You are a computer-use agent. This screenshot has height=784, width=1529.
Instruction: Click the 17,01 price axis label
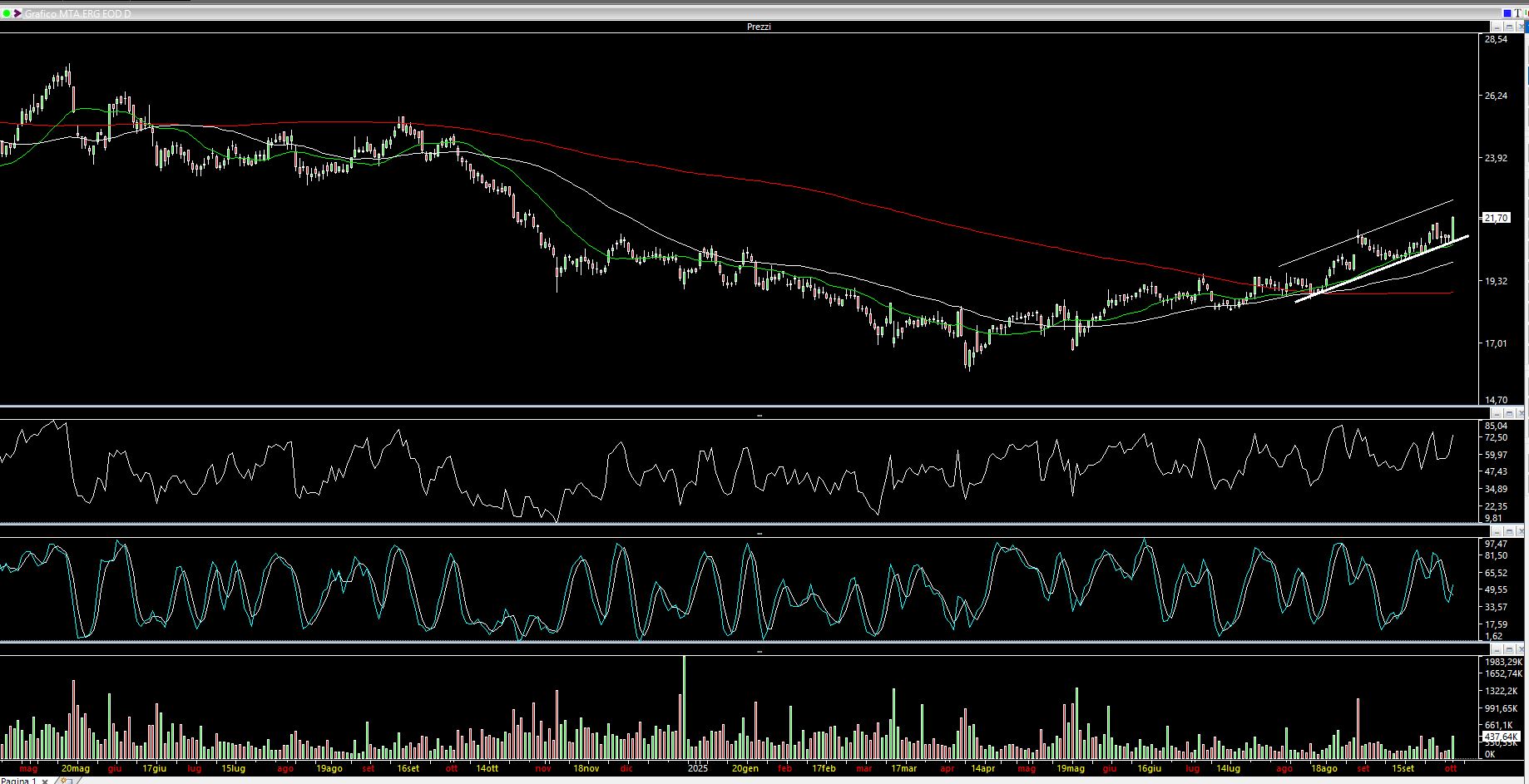point(1496,343)
